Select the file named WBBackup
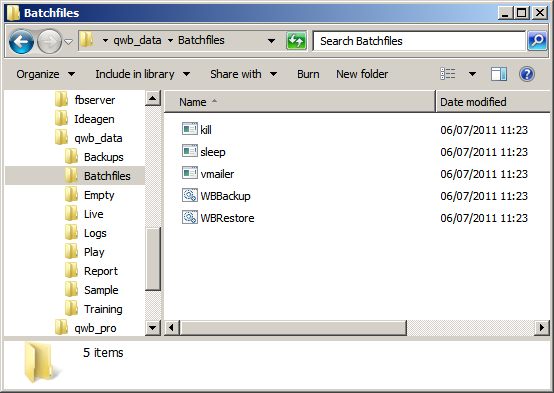The height and width of the screenshot is (393, 554). coord(225,196)
